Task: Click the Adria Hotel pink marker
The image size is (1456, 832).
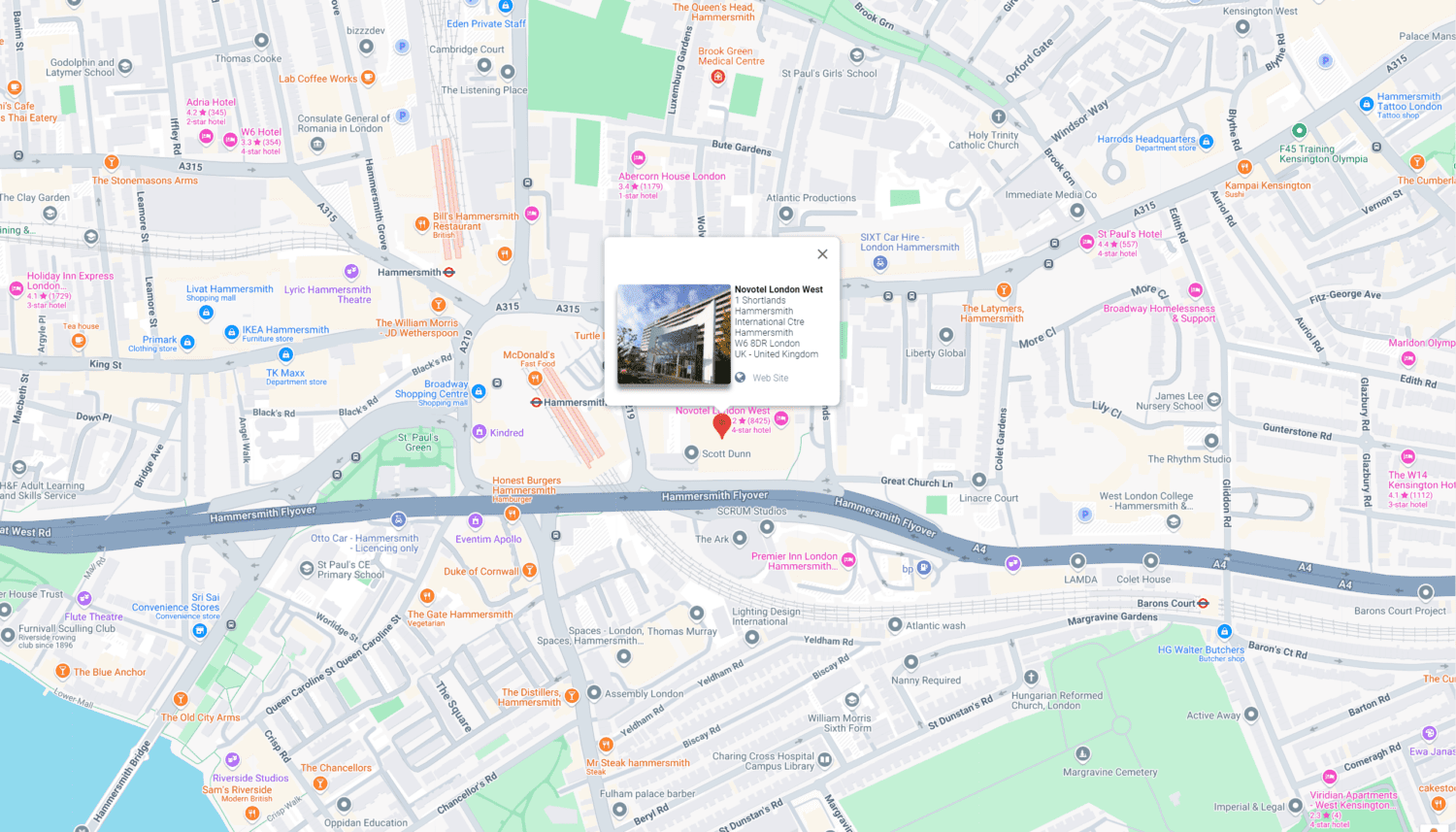Action: 206,137
